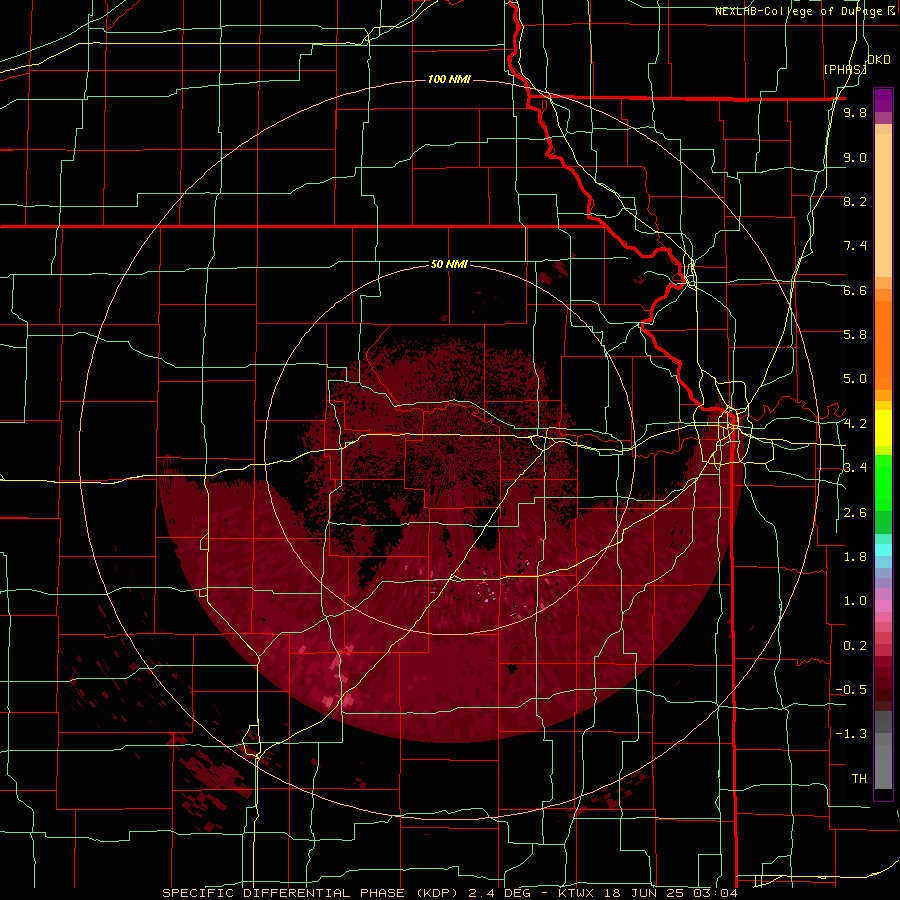Viewport: 900px width, 900px height.
Task: Click the 0.2 value on color scale
Action: tap(855, 646)
